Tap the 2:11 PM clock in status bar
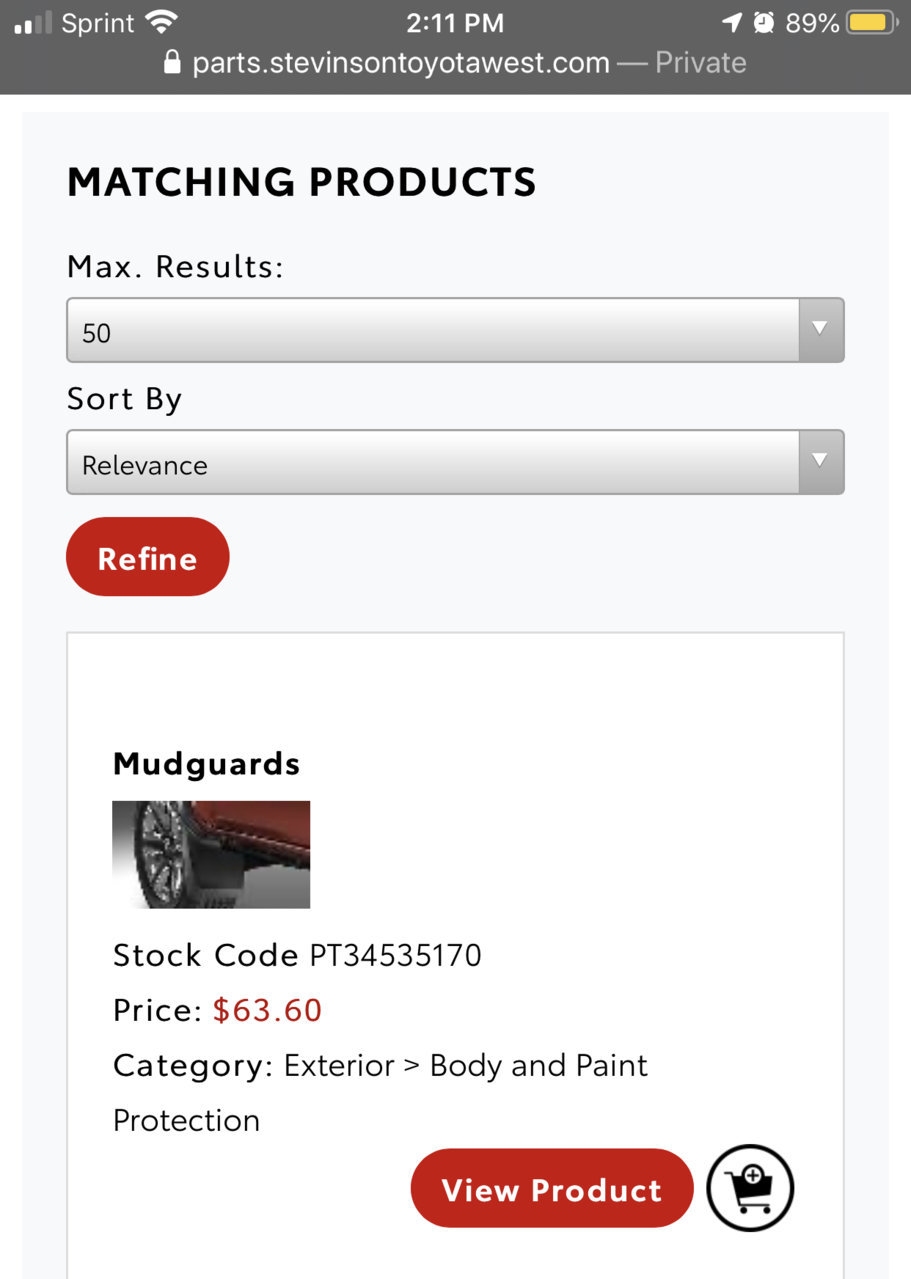Image resolution: width=911 pixels, height=1279 pixels. 455,22
